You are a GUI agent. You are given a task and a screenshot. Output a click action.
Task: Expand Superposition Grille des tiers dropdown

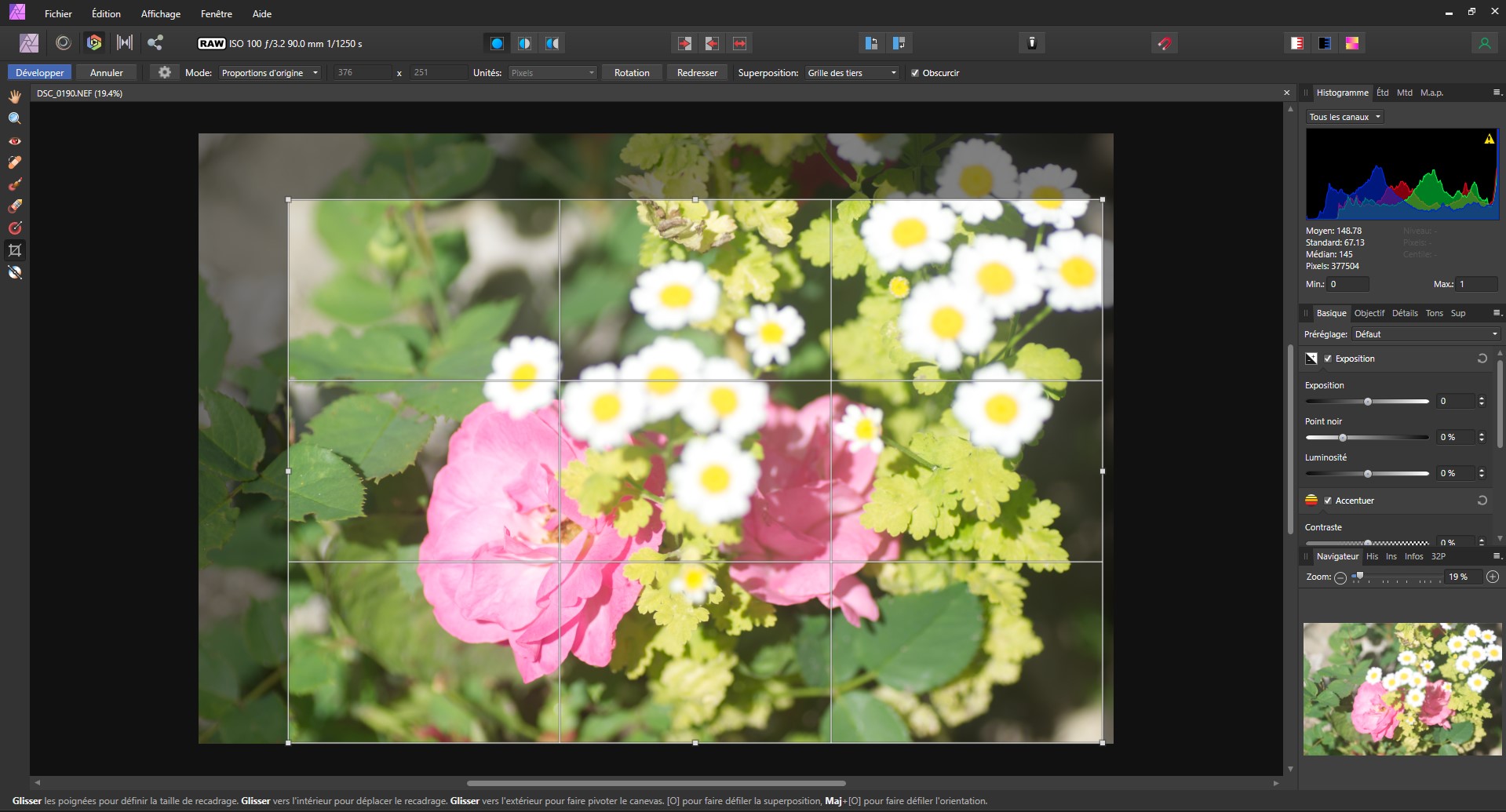[x=851, y=73]
